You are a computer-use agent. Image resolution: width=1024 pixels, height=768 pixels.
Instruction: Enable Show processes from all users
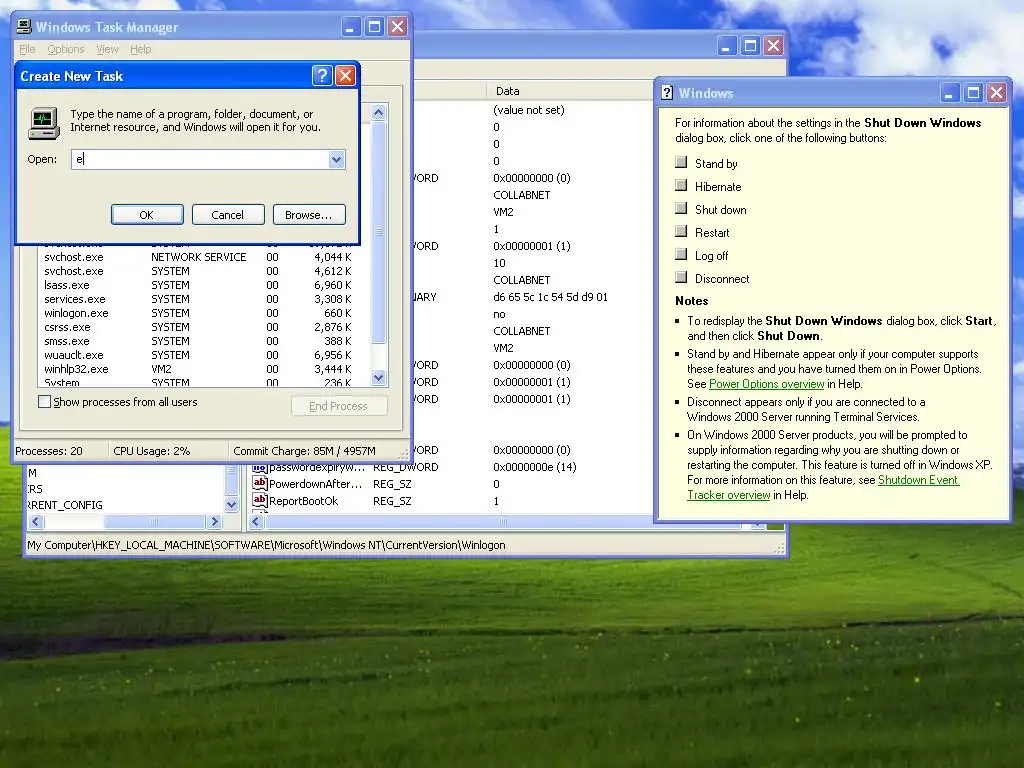pos(44,402)
